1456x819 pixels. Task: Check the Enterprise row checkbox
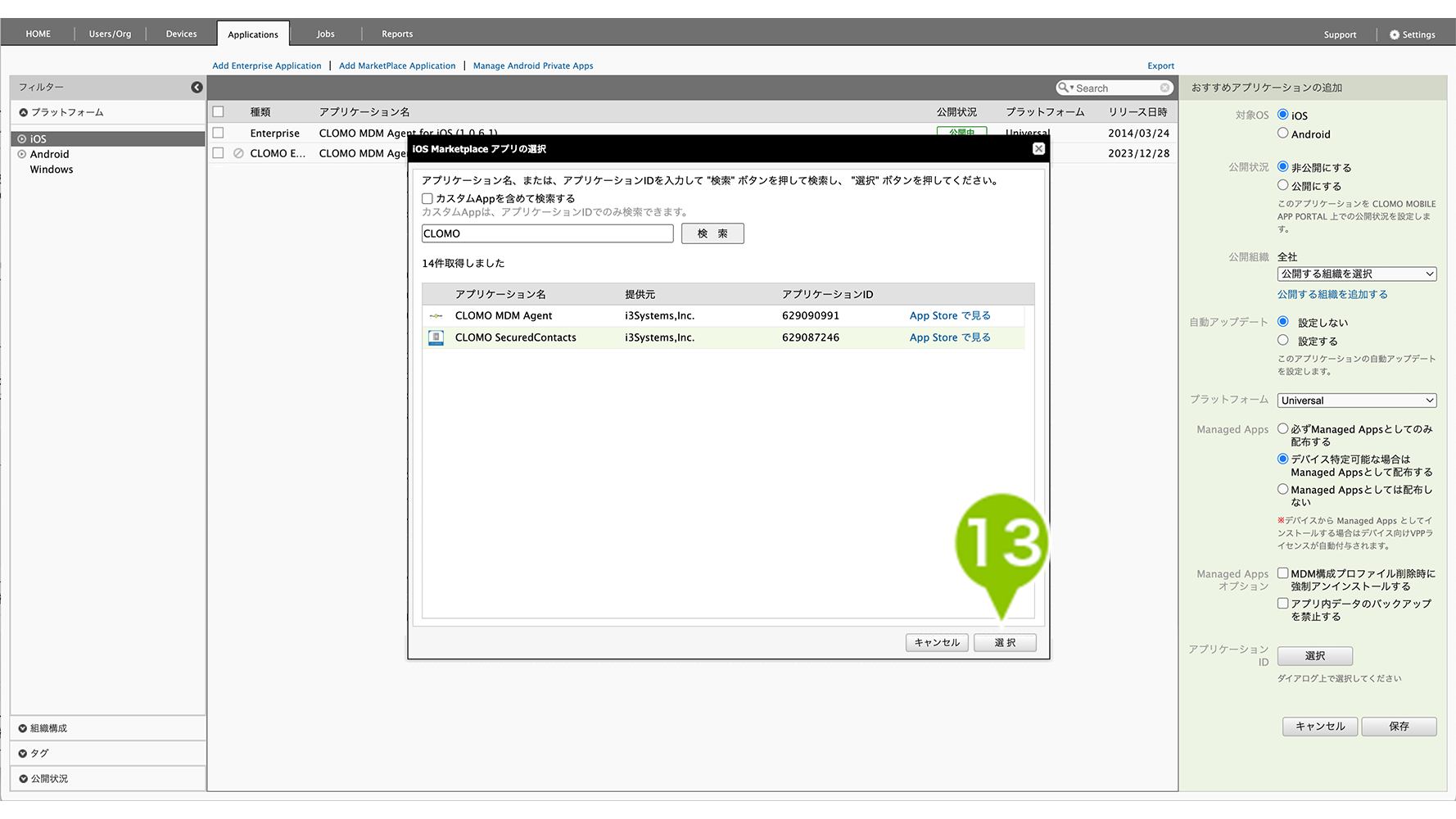tap(218, 133)
